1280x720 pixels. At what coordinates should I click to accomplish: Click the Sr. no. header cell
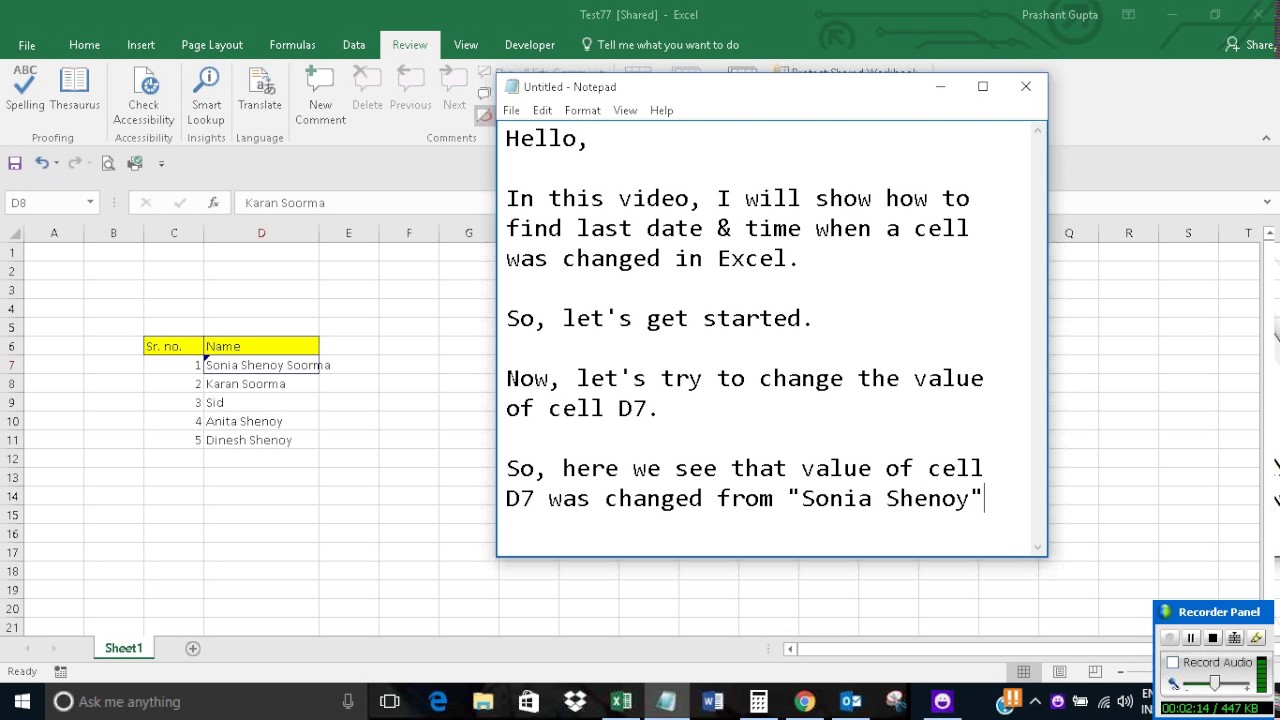[173, 346]
